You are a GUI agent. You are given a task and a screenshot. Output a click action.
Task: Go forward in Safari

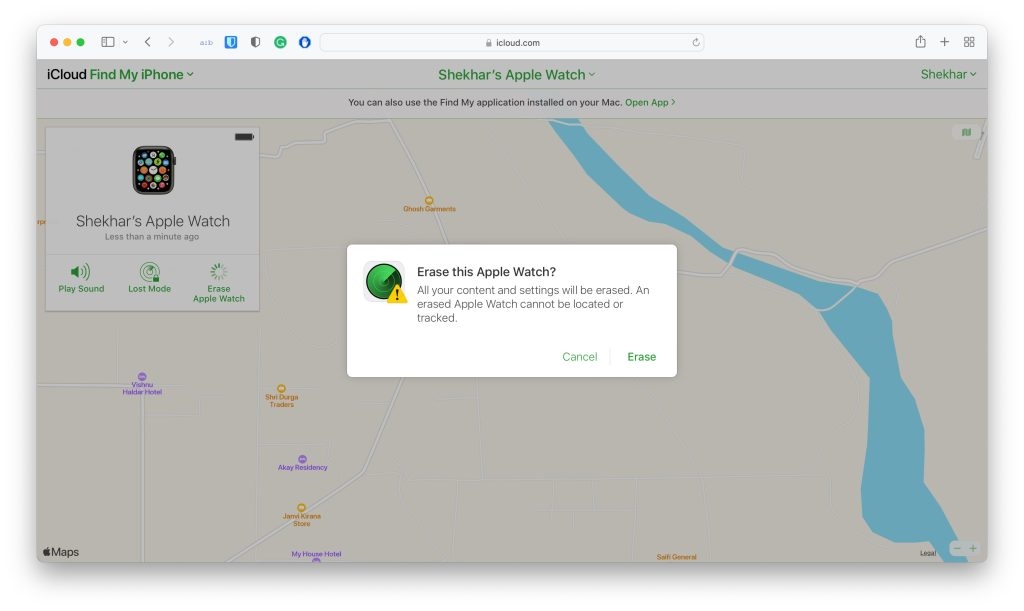pyautogui.click(x=171, y=42)
